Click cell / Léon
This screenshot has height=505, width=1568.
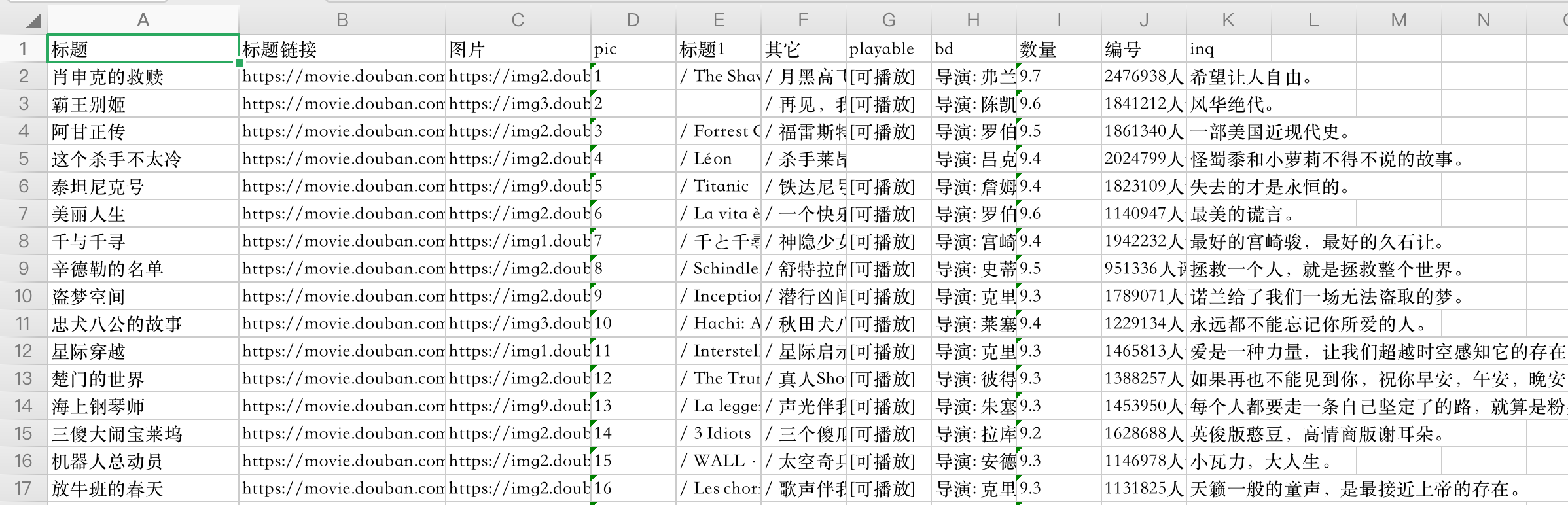[719, 159]
